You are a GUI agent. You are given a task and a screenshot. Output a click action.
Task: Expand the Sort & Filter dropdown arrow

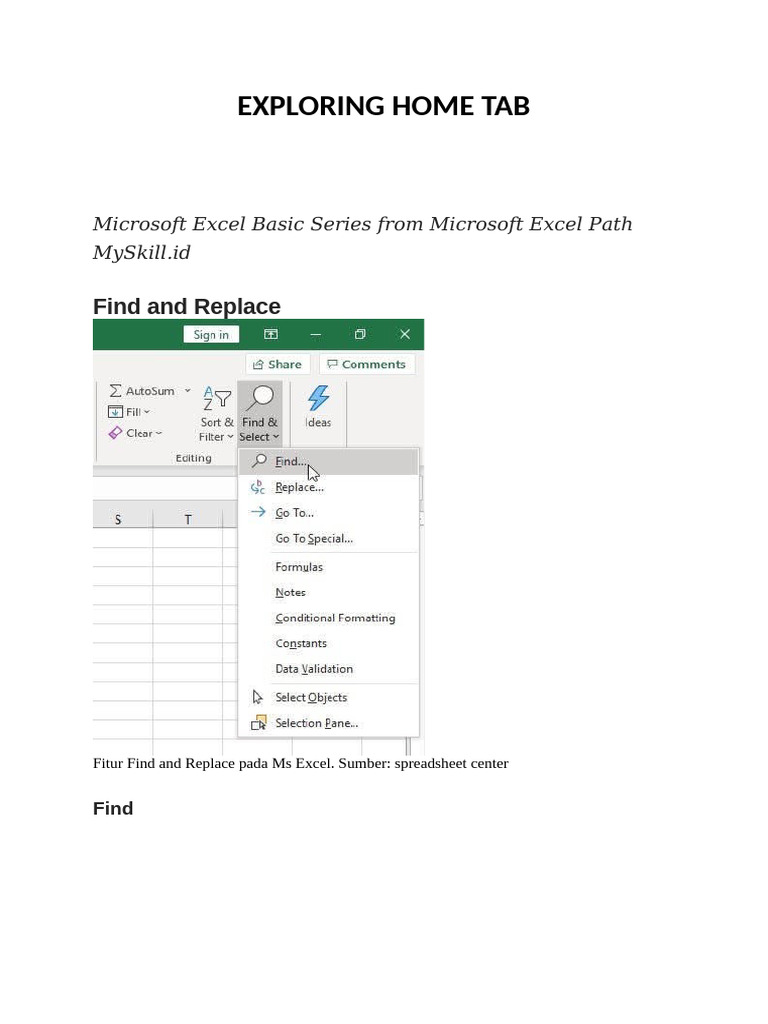point(230,437)
